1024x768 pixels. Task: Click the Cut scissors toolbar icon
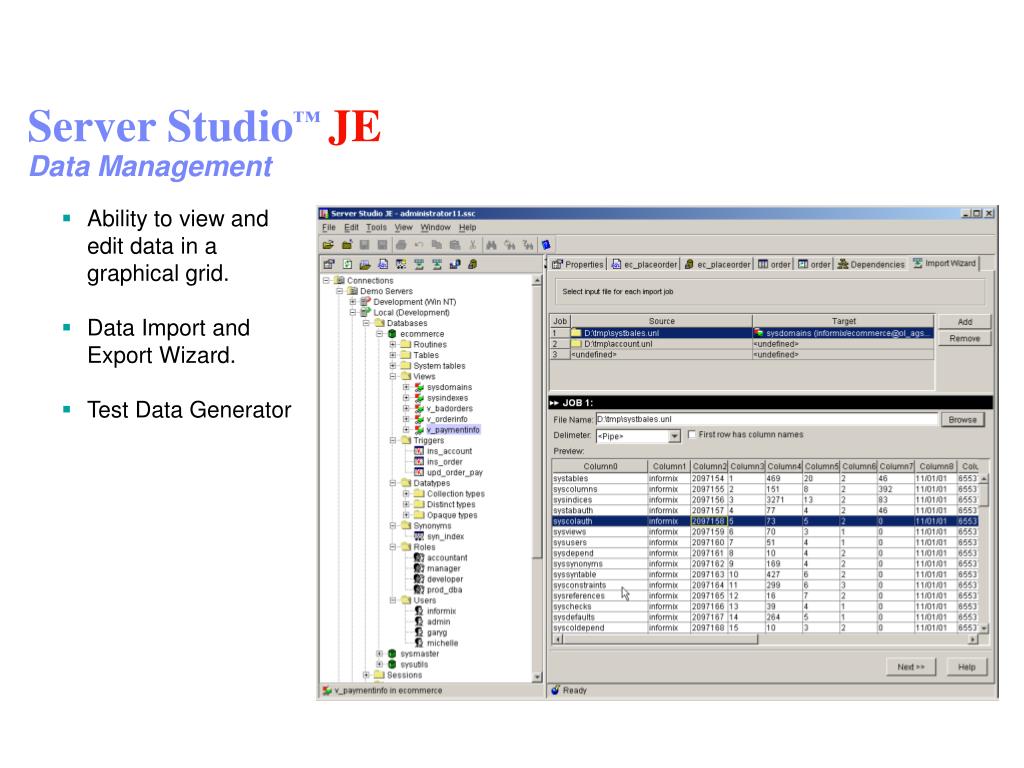tap(473, 245)
